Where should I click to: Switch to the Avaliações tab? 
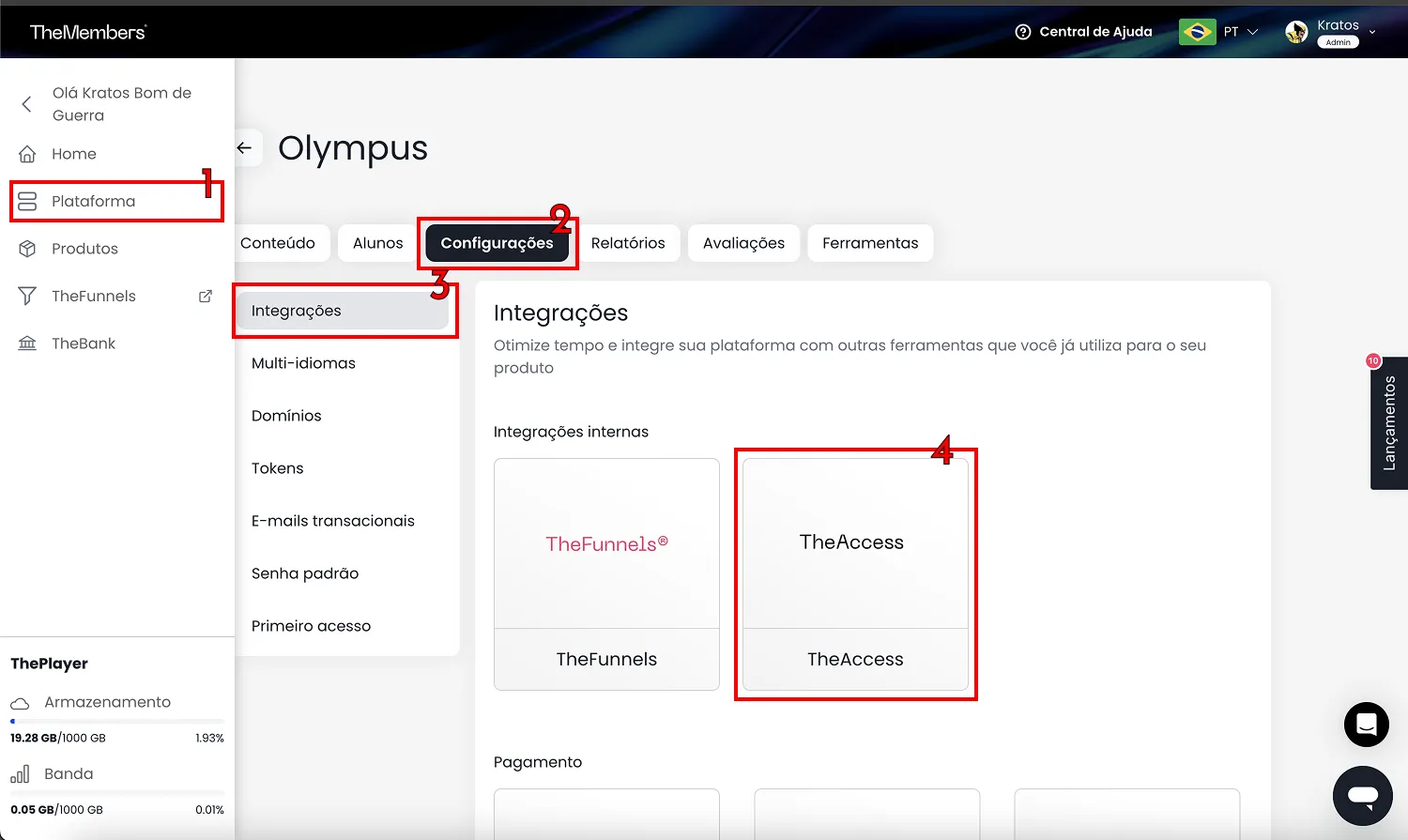click(x=743, y=243)
